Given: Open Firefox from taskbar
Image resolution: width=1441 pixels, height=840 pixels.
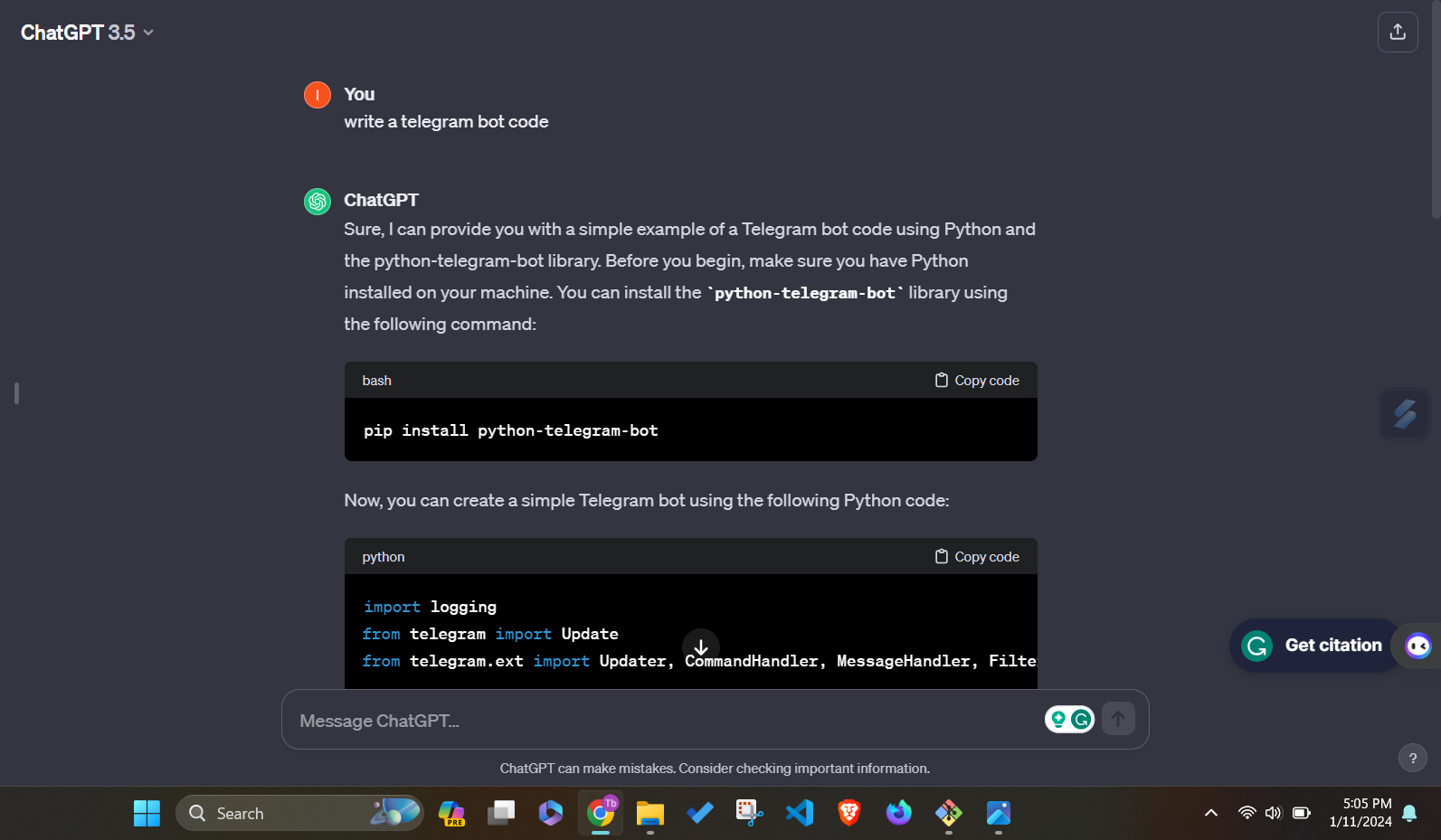Looking at the screenshot, I should (x=899, y=813).
